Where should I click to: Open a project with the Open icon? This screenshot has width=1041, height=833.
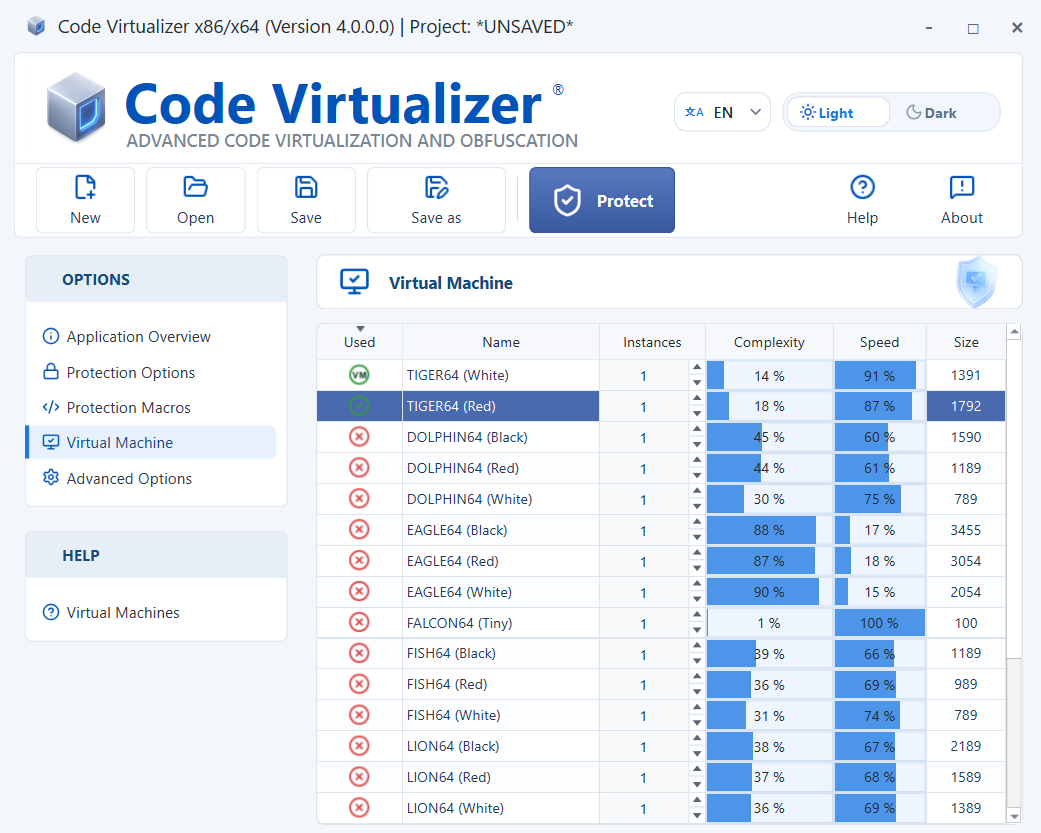click(195, 200)
